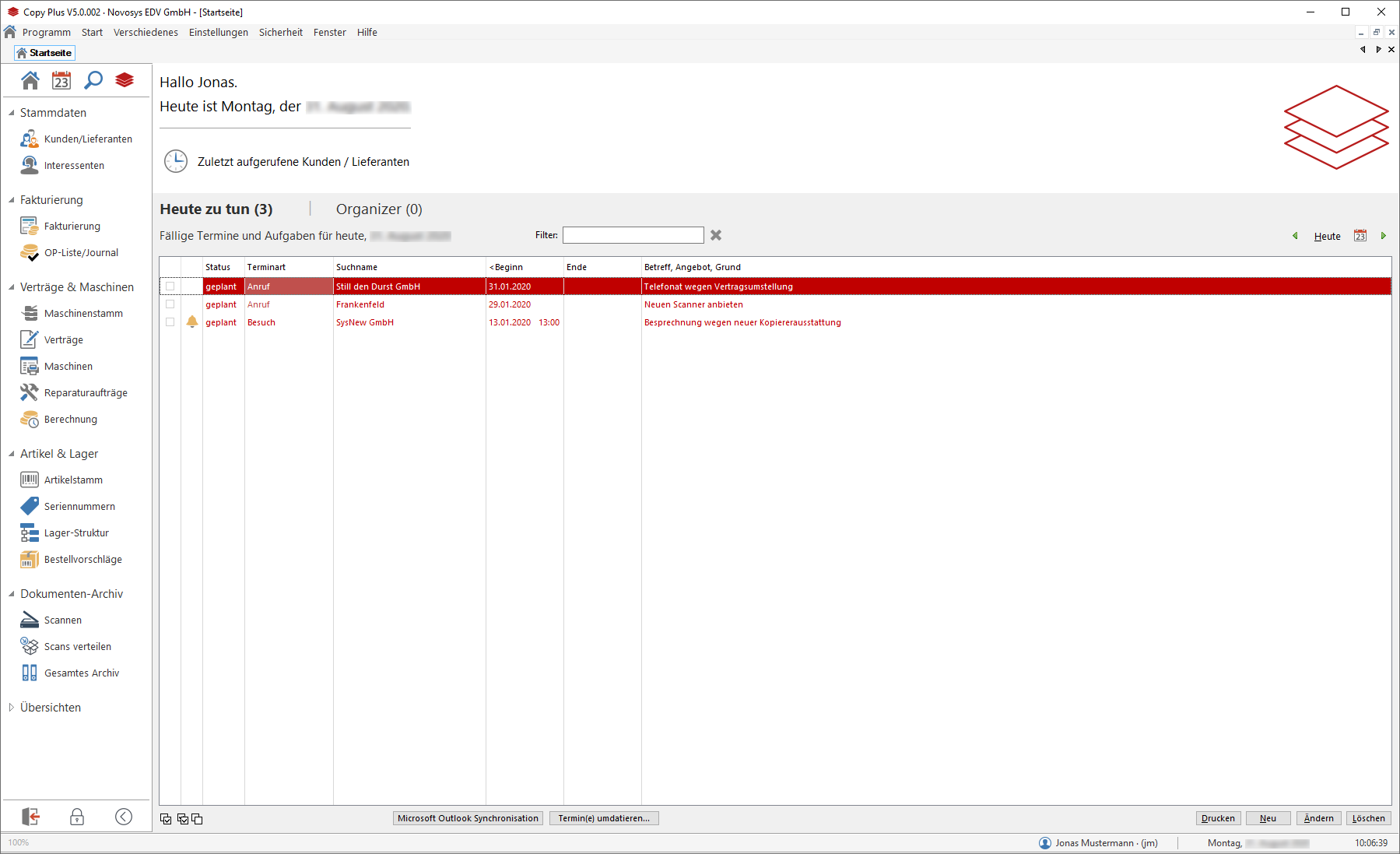
Task: Collapse the Dokumenten-Archiv section
Action: pyautogui.click(x=12, y=594)
